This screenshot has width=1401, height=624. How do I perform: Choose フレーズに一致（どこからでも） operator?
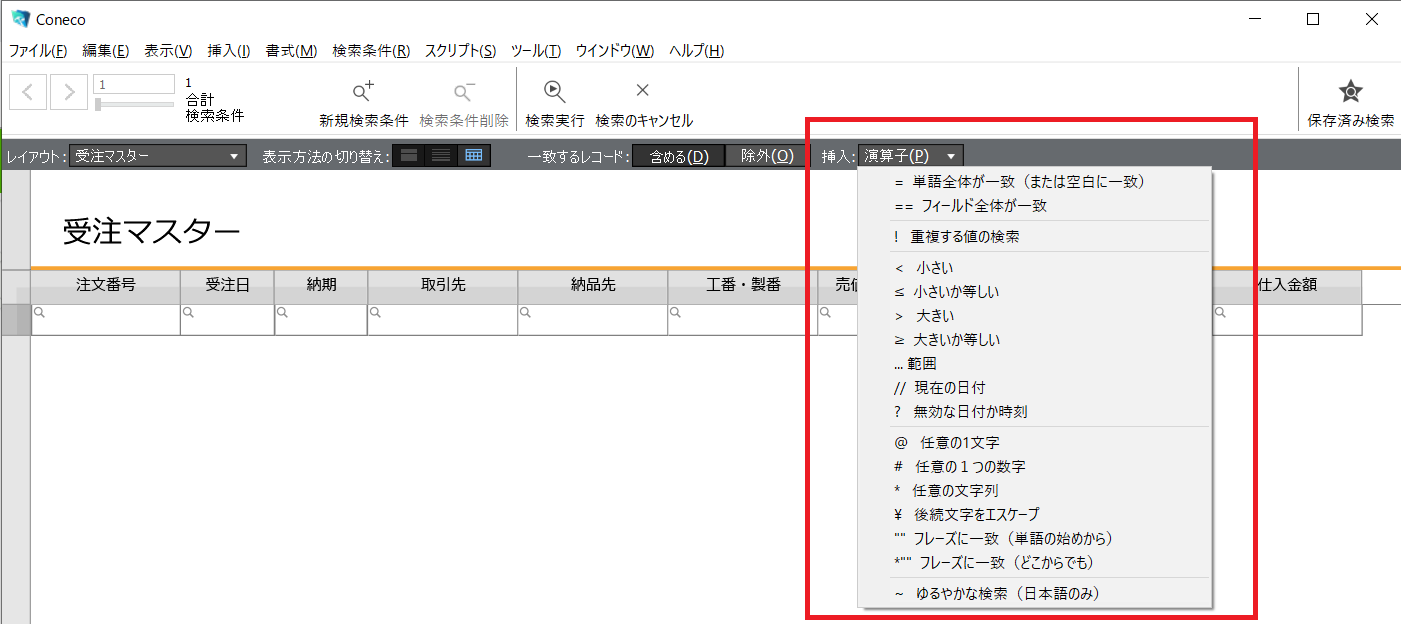[x=1035, y=563]
